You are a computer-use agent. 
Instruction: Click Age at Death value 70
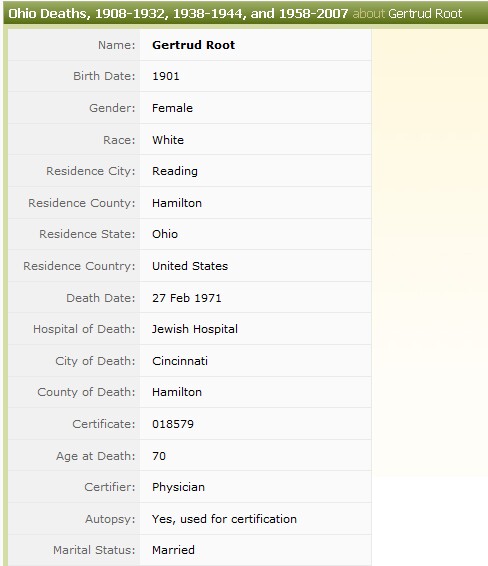[159, 456]
